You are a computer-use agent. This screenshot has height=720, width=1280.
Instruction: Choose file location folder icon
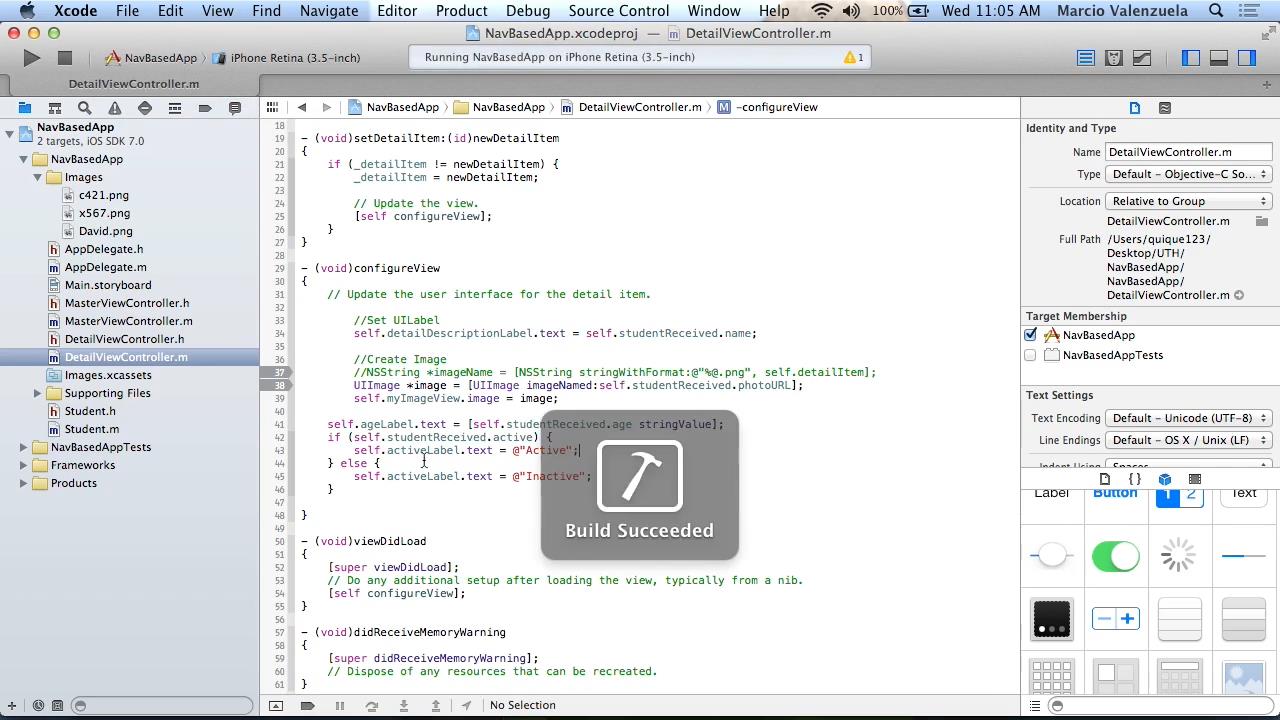pos(1262,221)
